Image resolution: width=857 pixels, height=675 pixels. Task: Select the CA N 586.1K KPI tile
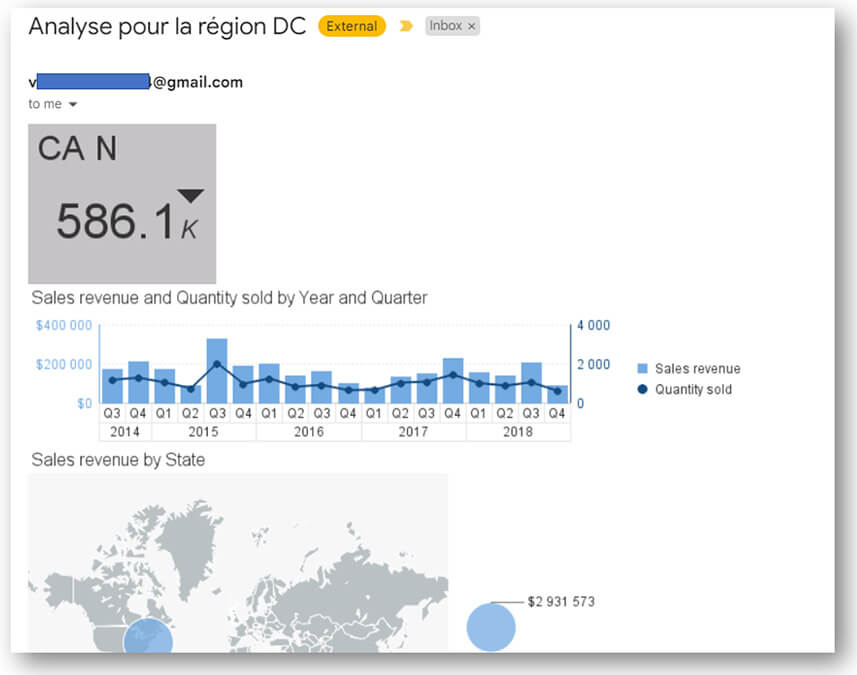(122, 202)
